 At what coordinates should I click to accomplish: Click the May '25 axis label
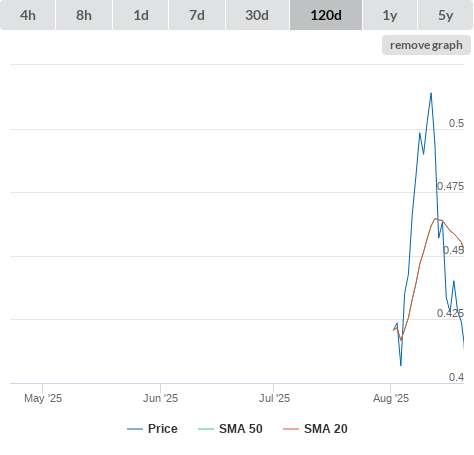coord(43,398)
